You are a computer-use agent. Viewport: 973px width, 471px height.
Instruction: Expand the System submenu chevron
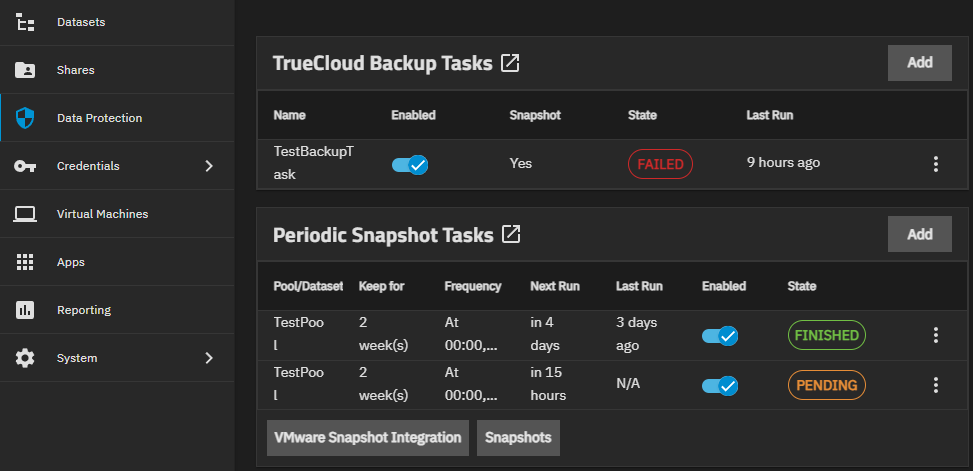tap(209, 358)
